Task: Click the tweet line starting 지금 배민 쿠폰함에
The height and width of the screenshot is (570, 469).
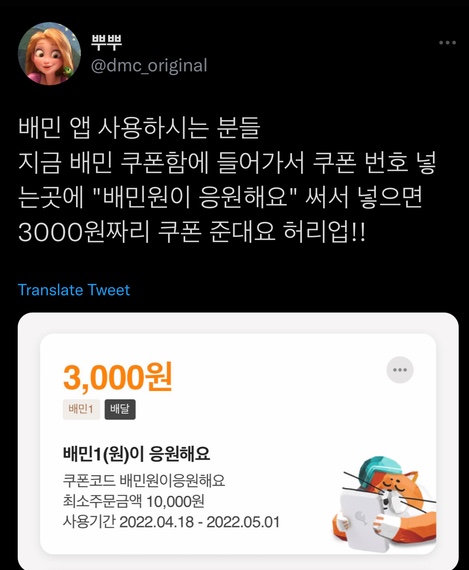Action: pos(227,163)
